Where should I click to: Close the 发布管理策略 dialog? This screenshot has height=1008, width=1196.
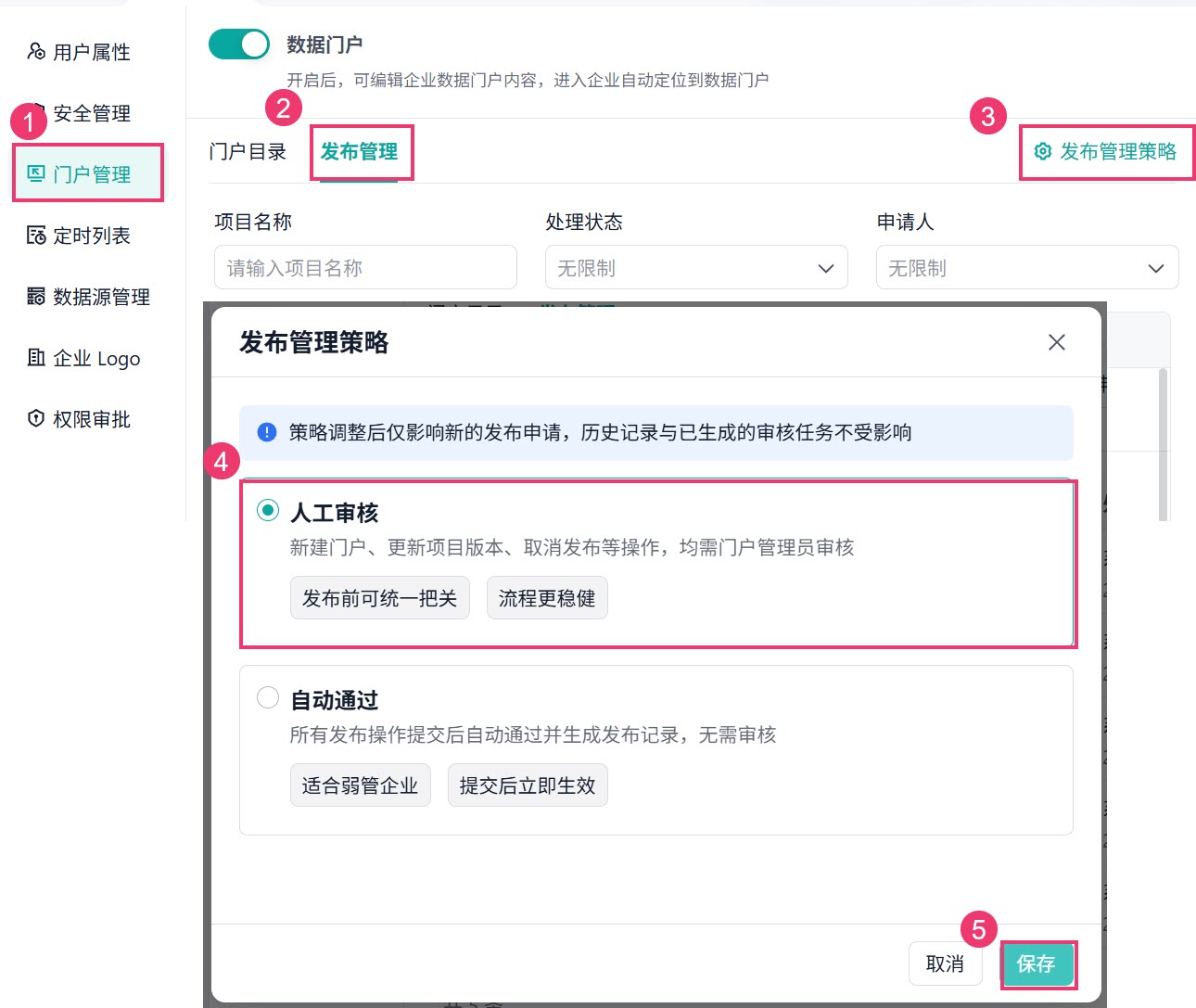point(1057,342)
